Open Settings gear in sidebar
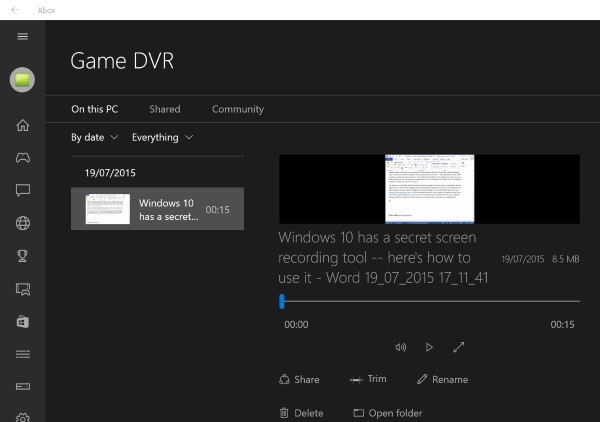This screenshot has height=422, width=600. [x=23, y=416]
